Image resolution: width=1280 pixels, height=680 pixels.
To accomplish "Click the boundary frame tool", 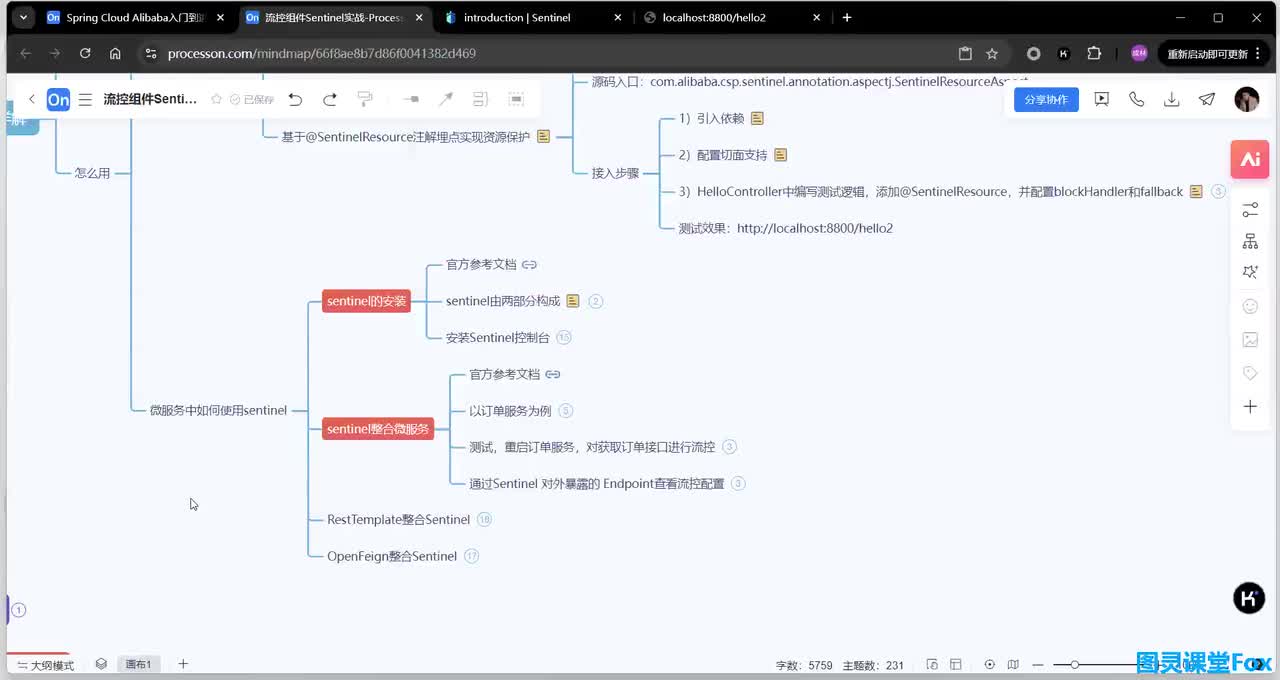I will 516,99.
